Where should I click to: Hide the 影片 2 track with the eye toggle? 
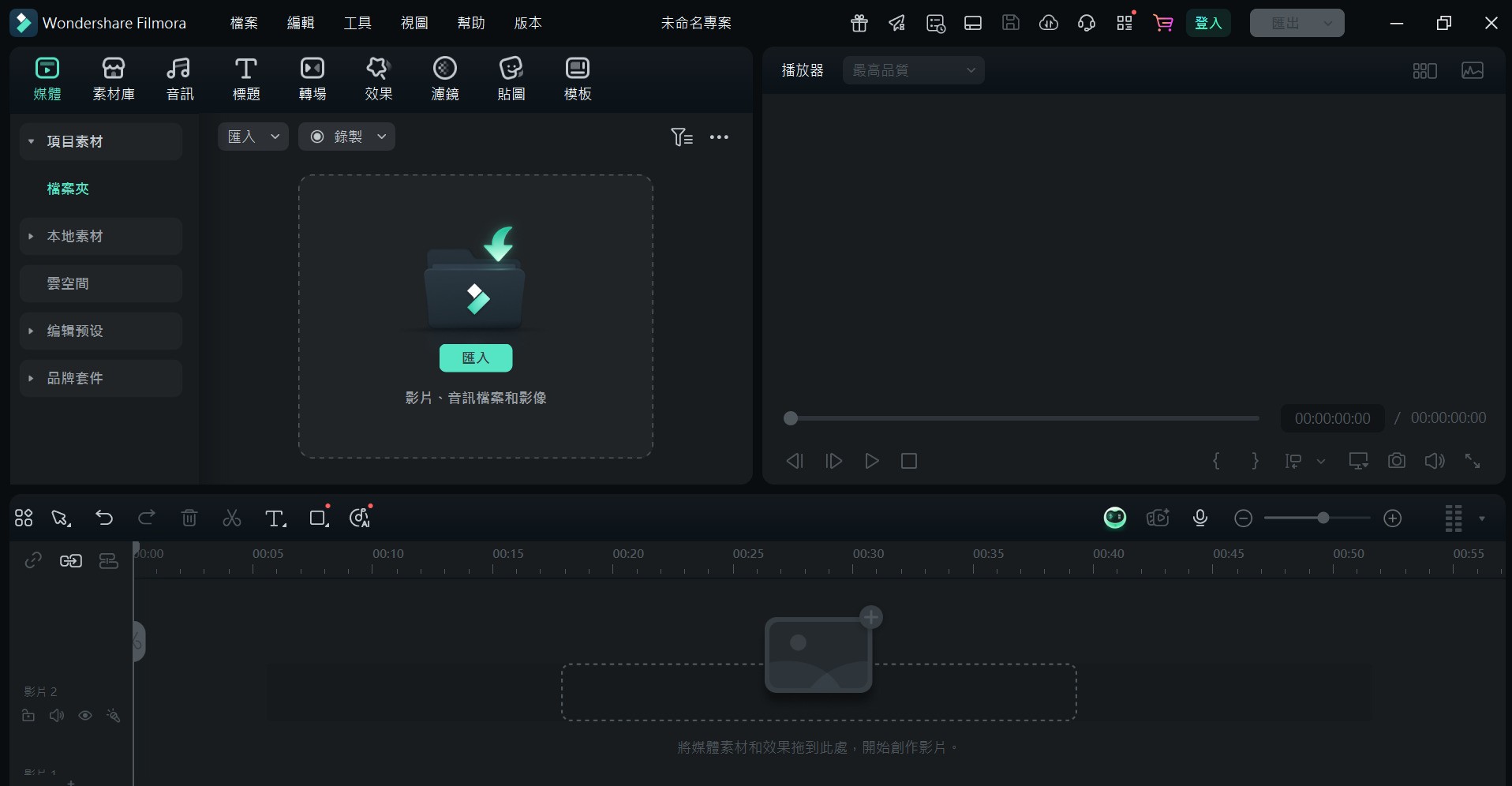[x=85, y=715]
